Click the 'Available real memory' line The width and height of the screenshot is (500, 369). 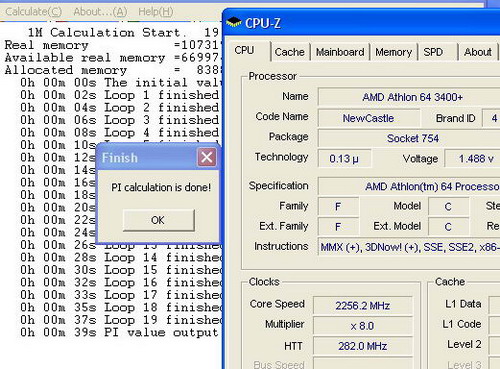point(112,58)
